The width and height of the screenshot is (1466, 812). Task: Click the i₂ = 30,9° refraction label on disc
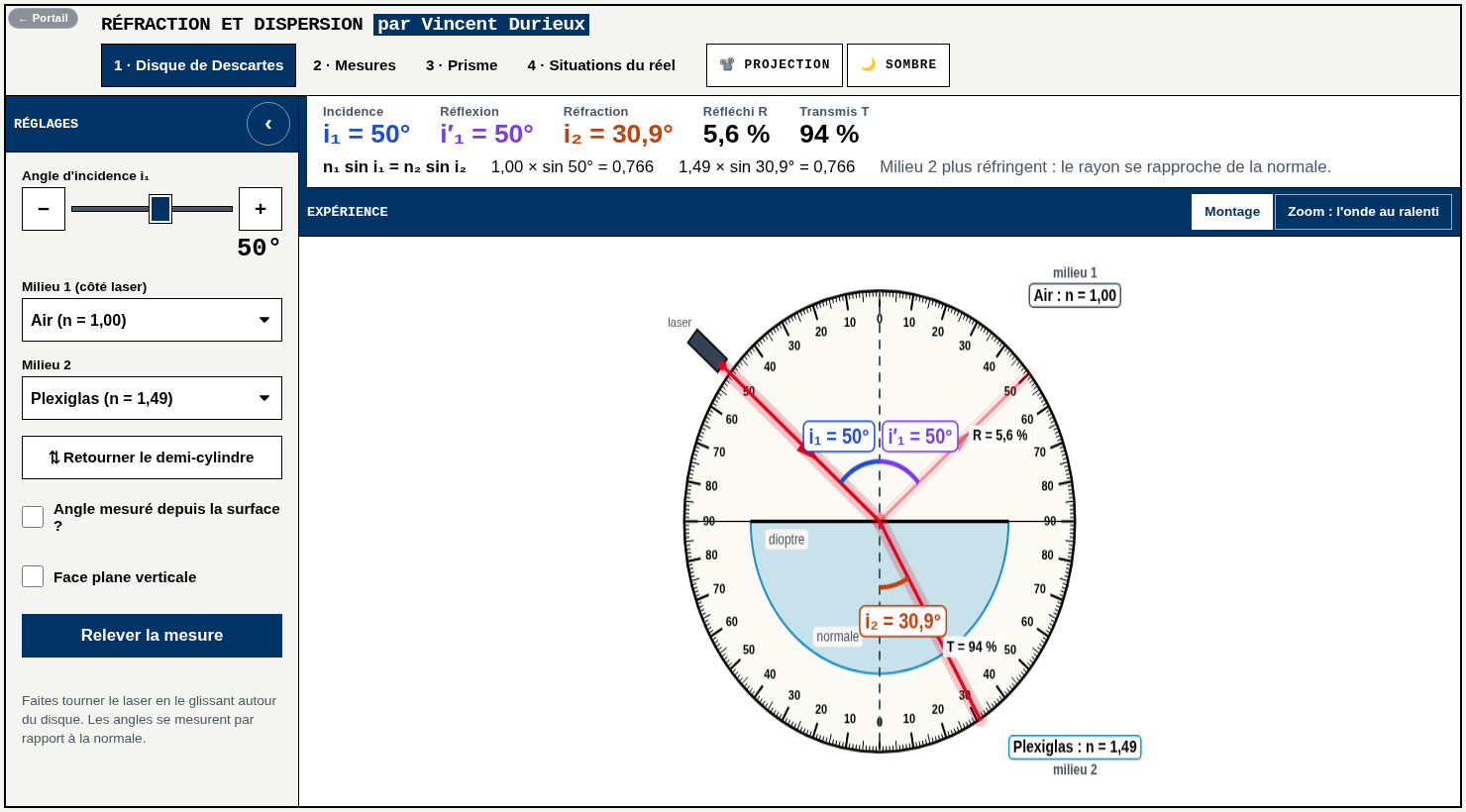point(902,621)
